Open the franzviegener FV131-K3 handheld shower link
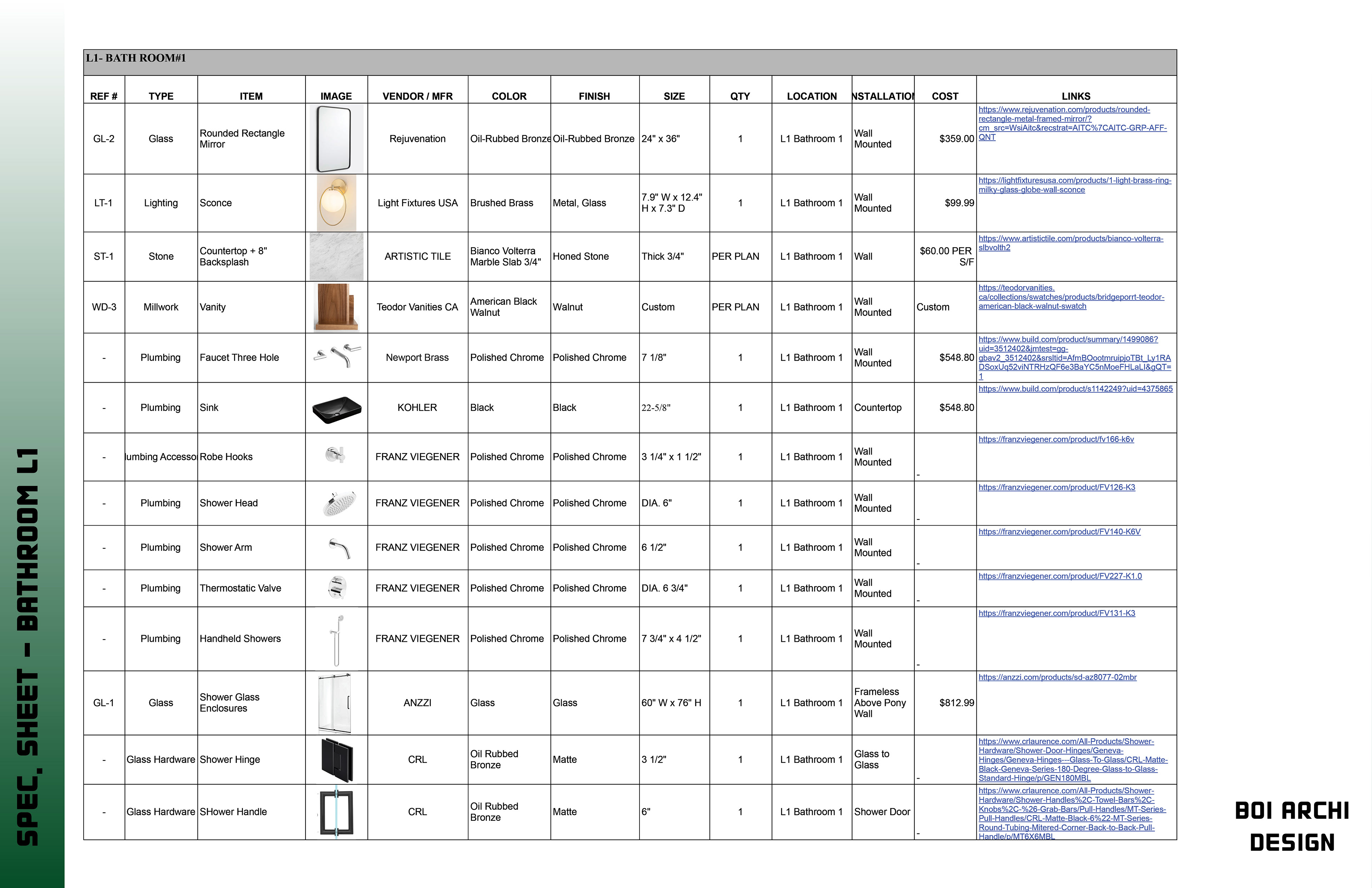 (1057, 614)
